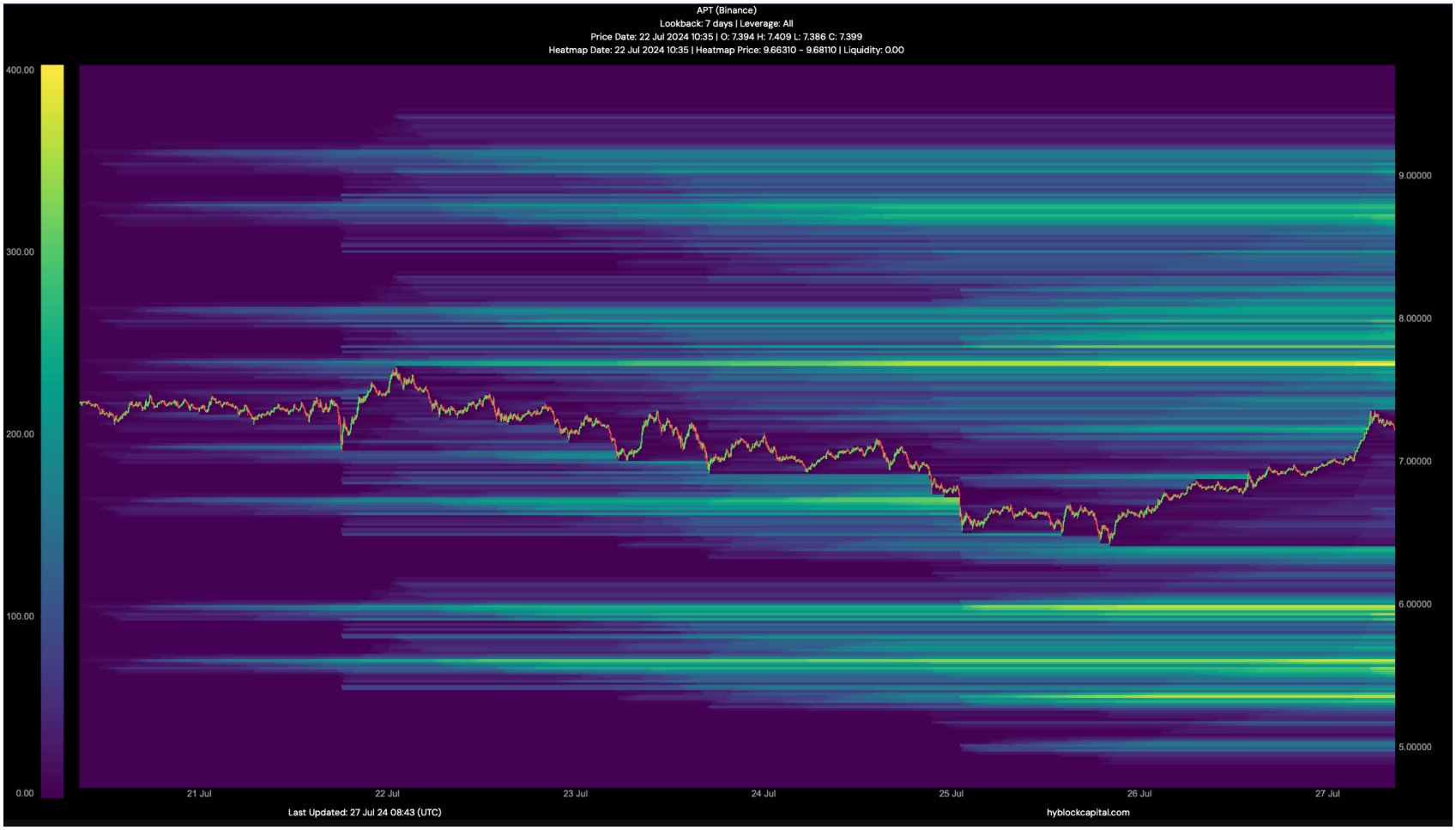Click the Lookback: 7 days line
1456x830 pixels.
click(726, 23)
